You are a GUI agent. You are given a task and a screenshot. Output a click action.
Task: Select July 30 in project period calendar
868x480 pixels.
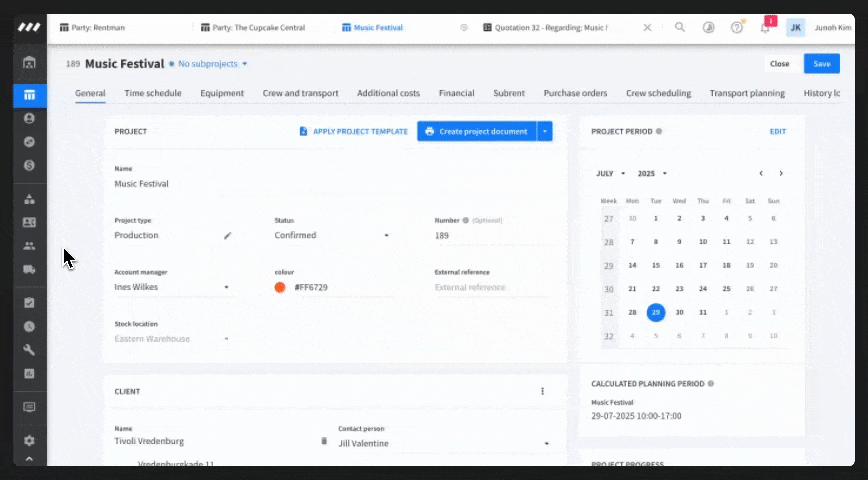point(679,312)
